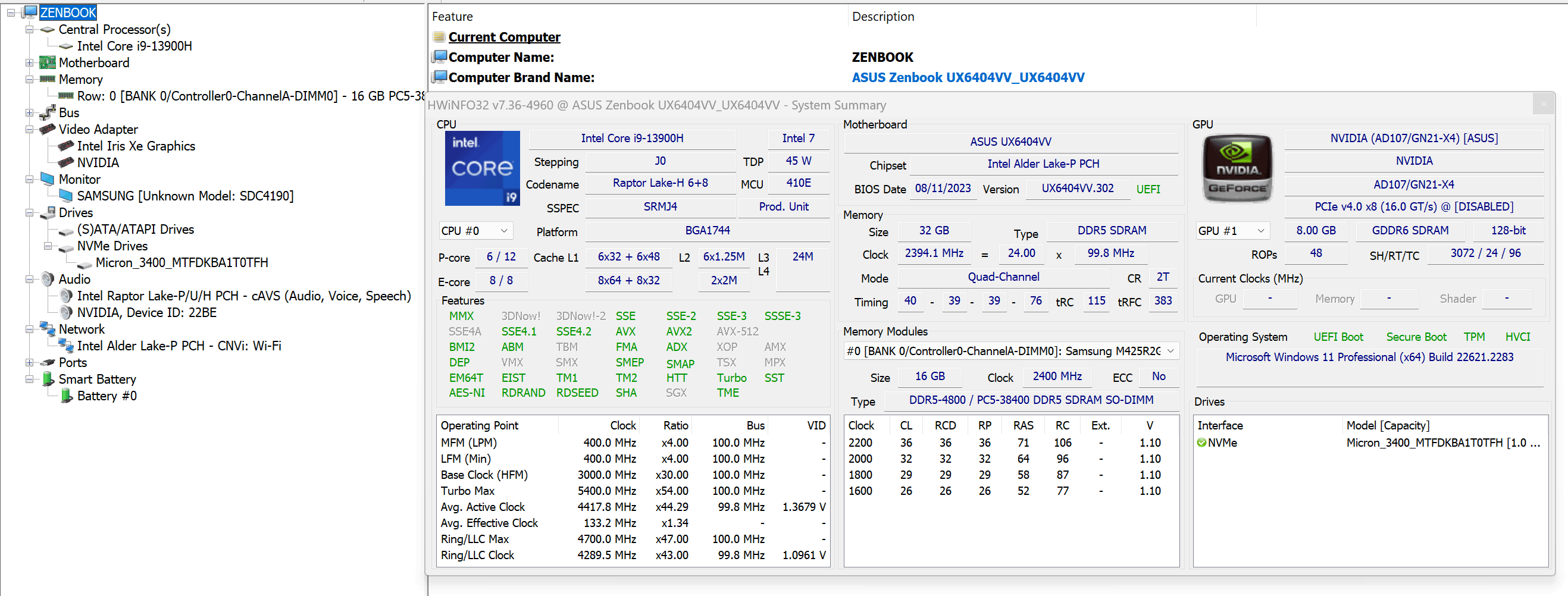Select Intel Core i9-13900H tree item
This screenshot has width=1568, height=596.
134,46
